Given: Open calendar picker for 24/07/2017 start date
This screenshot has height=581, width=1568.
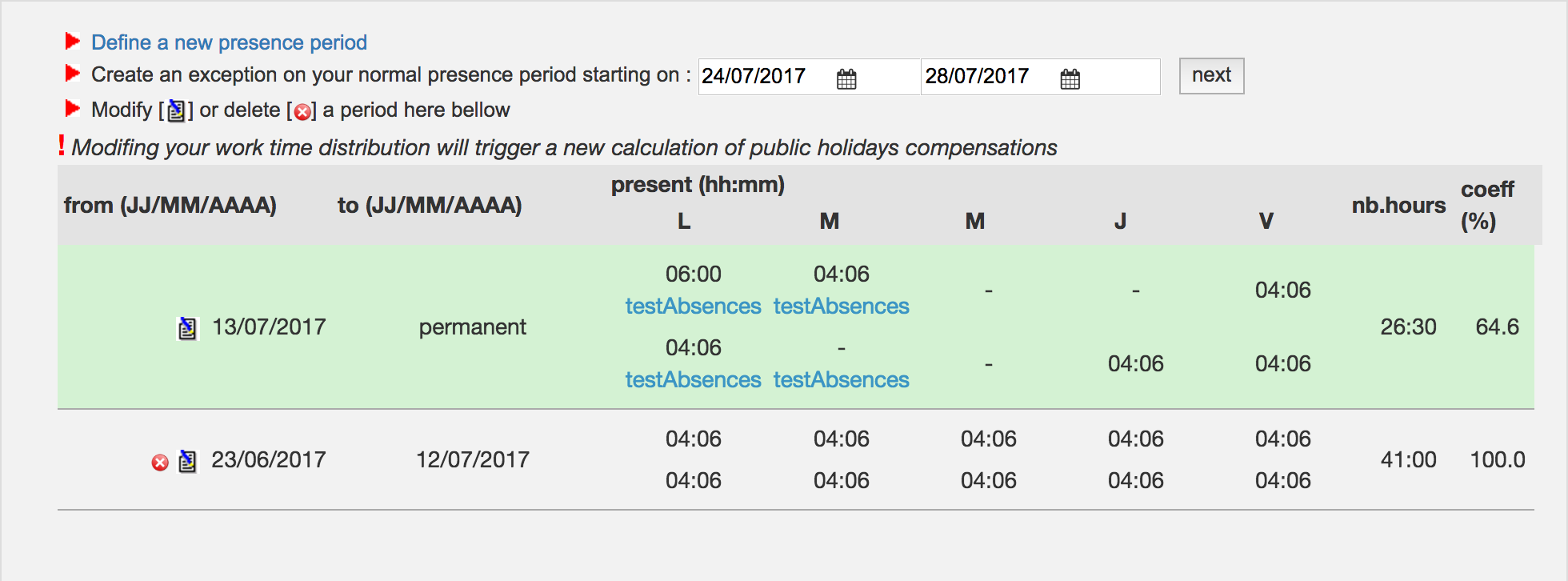Looking at the screenshot, I should (x=846, y=78).
